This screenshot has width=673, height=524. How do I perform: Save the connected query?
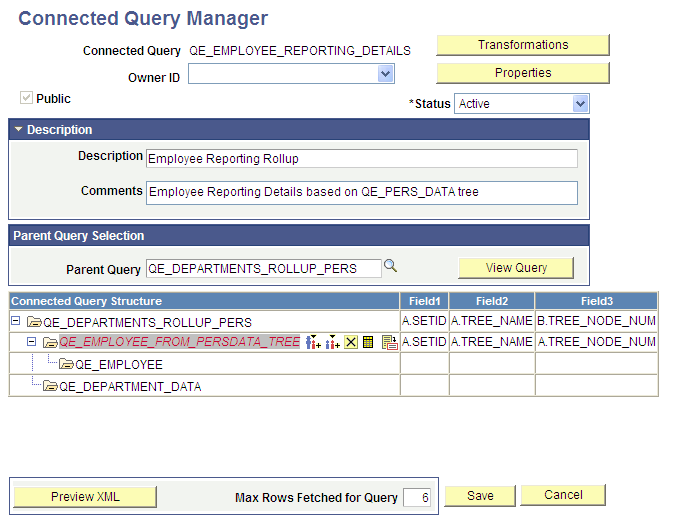(x=480, y=496)
